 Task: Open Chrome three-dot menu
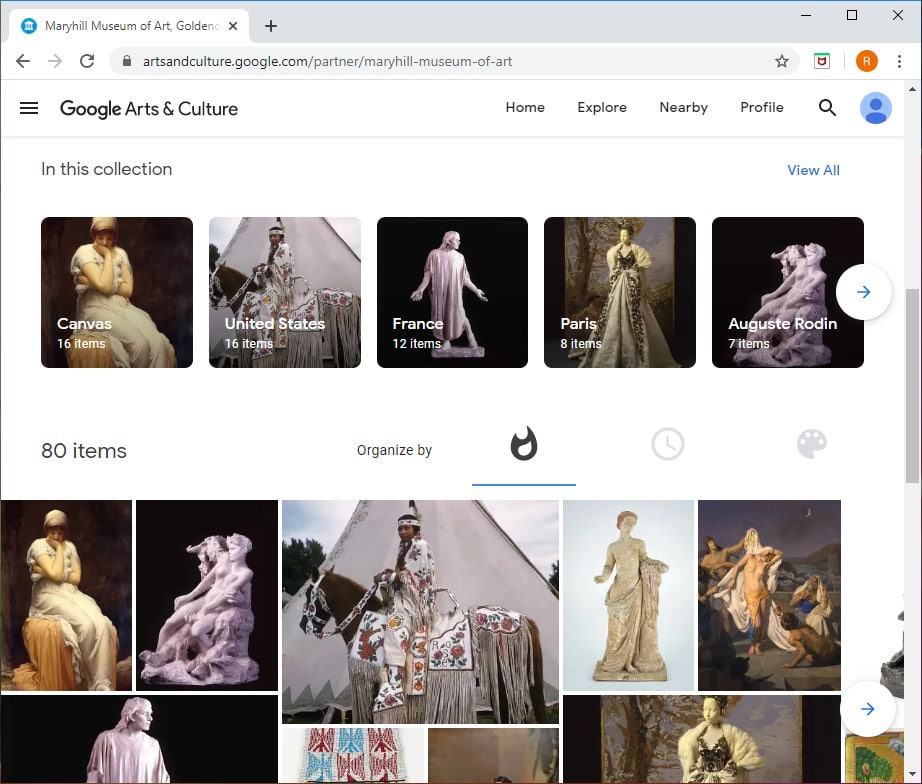click(899, 61)
